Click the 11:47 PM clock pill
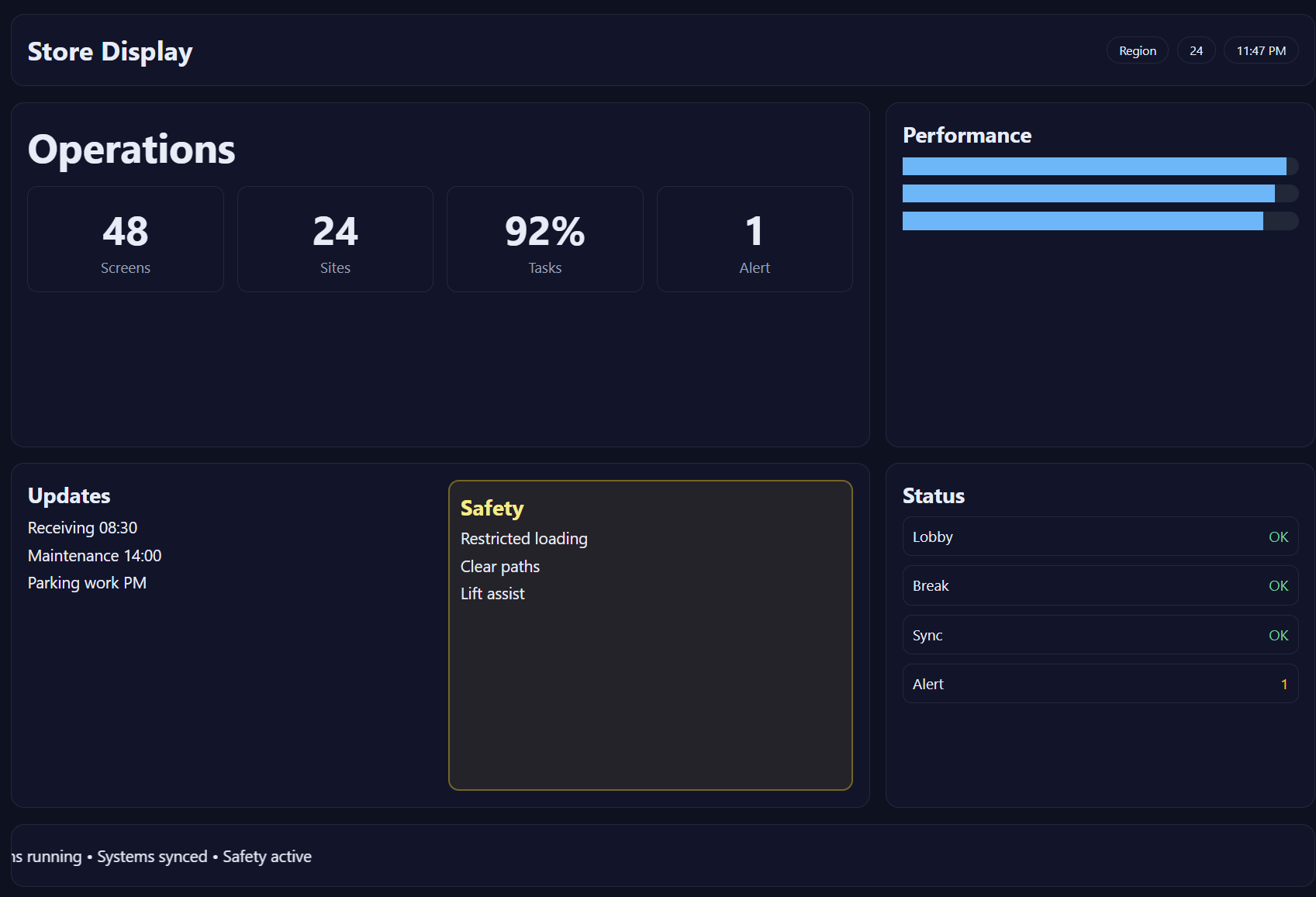Viewport: 1316px width, 897px height. 1260,50
